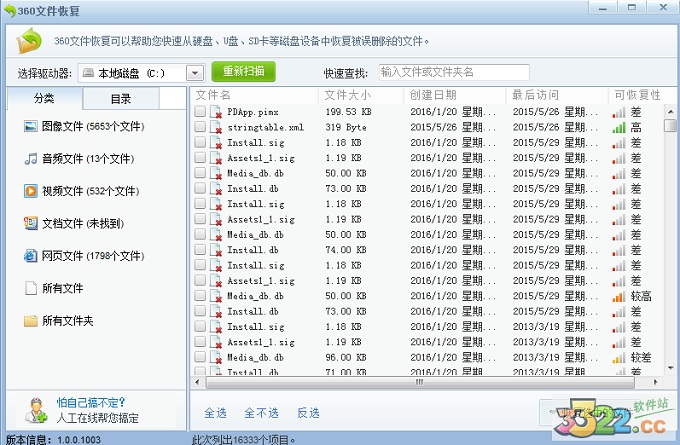Image resolution: width=680 pixels, height=445 pixels.
Task: Click the deleted file icon for stringtable.xml
Action: click(x=216, y=128)
